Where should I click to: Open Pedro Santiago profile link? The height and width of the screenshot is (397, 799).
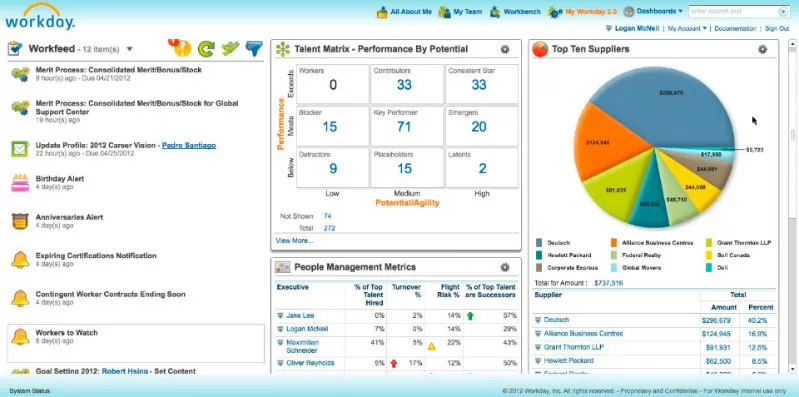pos(189,145)
